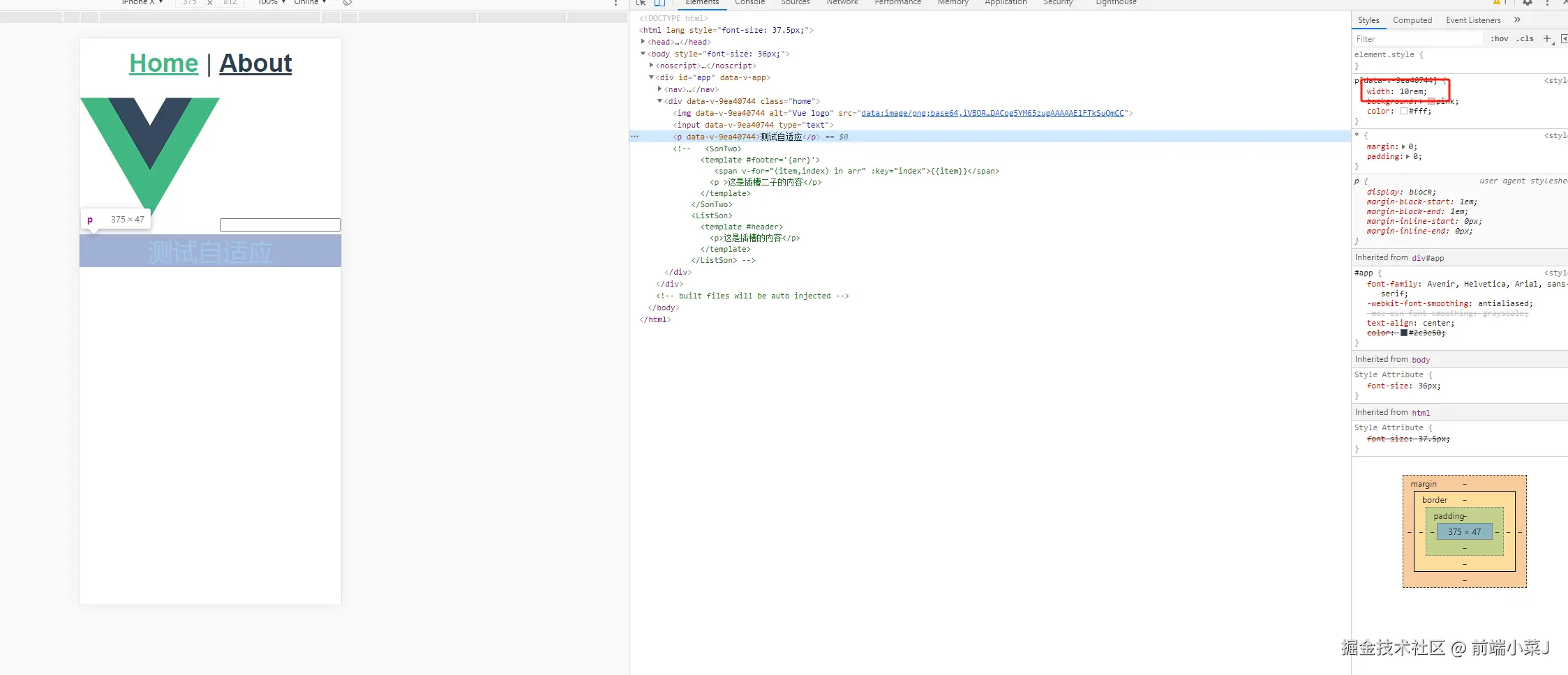
Task: Collapse the div id="app" node
Action: click(651, 77)
